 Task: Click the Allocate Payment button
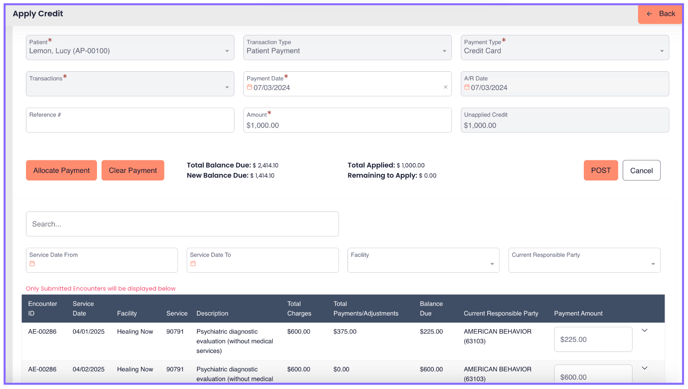pyautogui.click(x=61, y=170)
